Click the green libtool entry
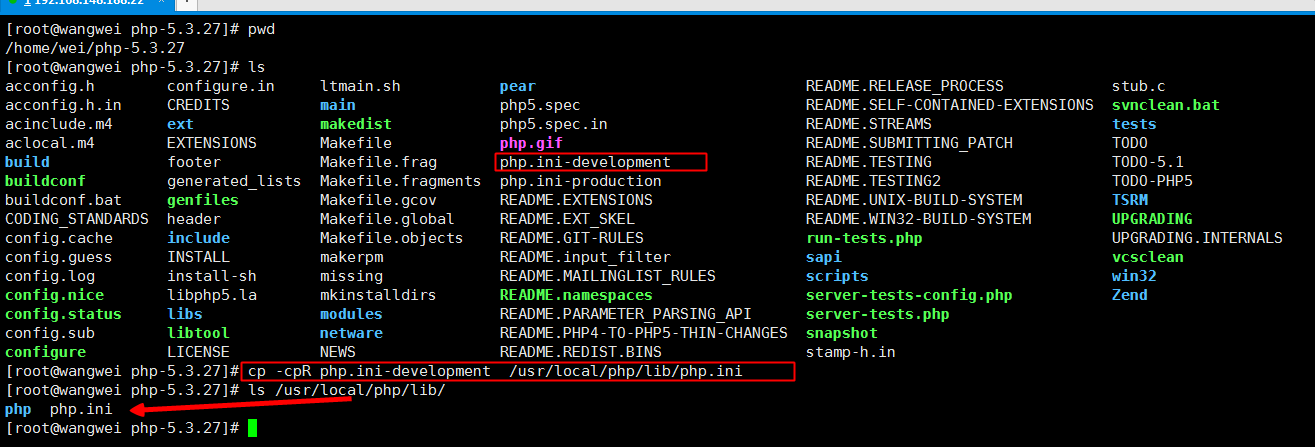 [198, 333]
